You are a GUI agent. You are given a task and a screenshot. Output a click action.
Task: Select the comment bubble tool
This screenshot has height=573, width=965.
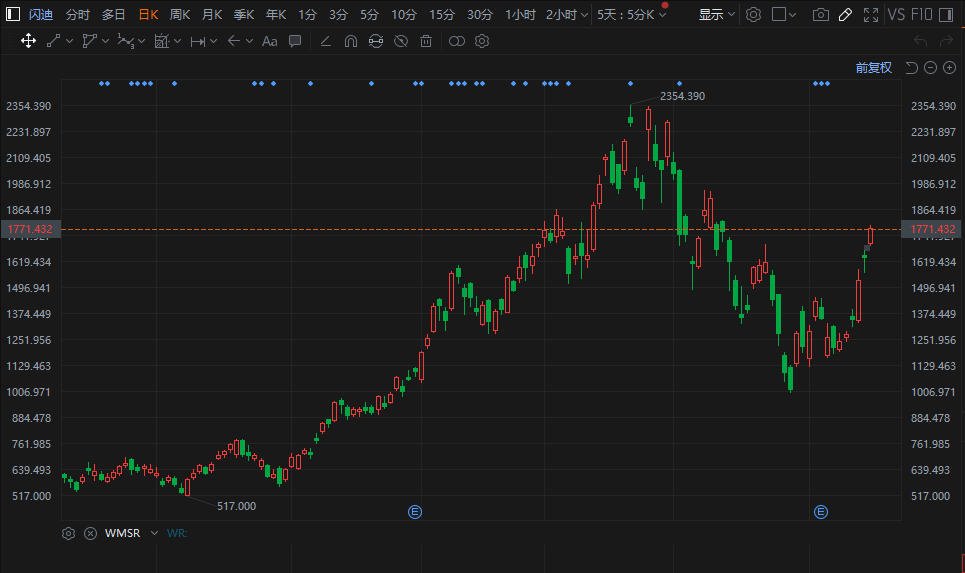pyautogui.click(x=295, y=41)
